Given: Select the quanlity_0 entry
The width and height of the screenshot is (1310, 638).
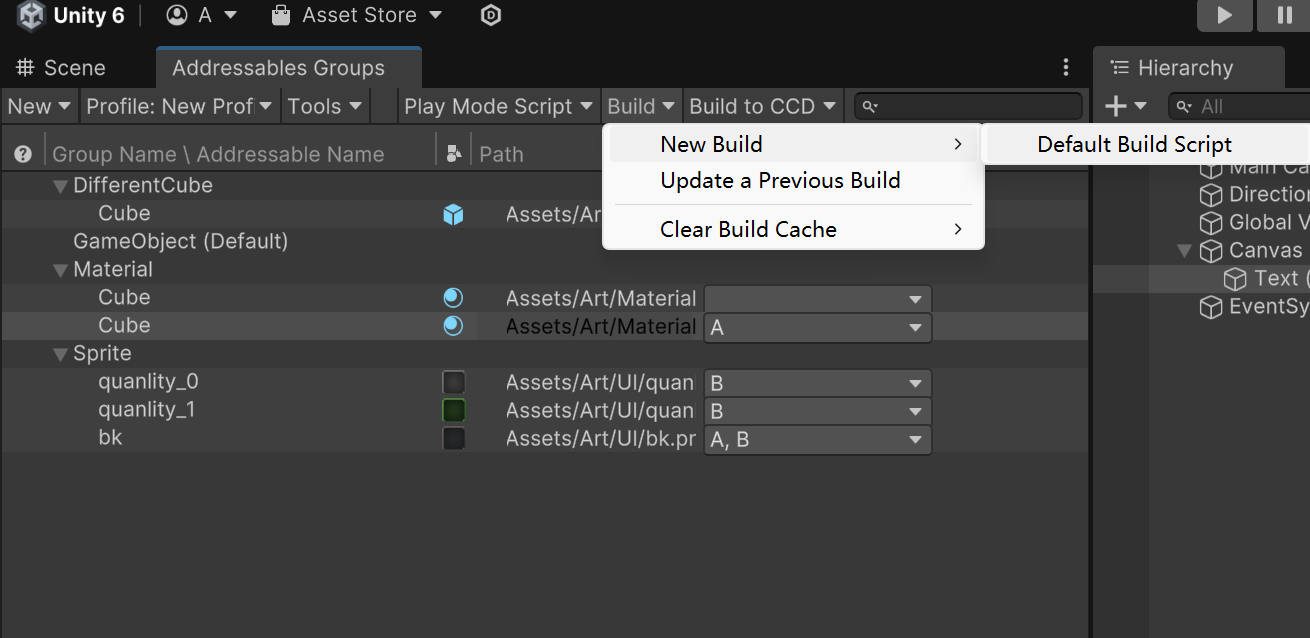Looking at the screenshot, I should pos(148,381).
